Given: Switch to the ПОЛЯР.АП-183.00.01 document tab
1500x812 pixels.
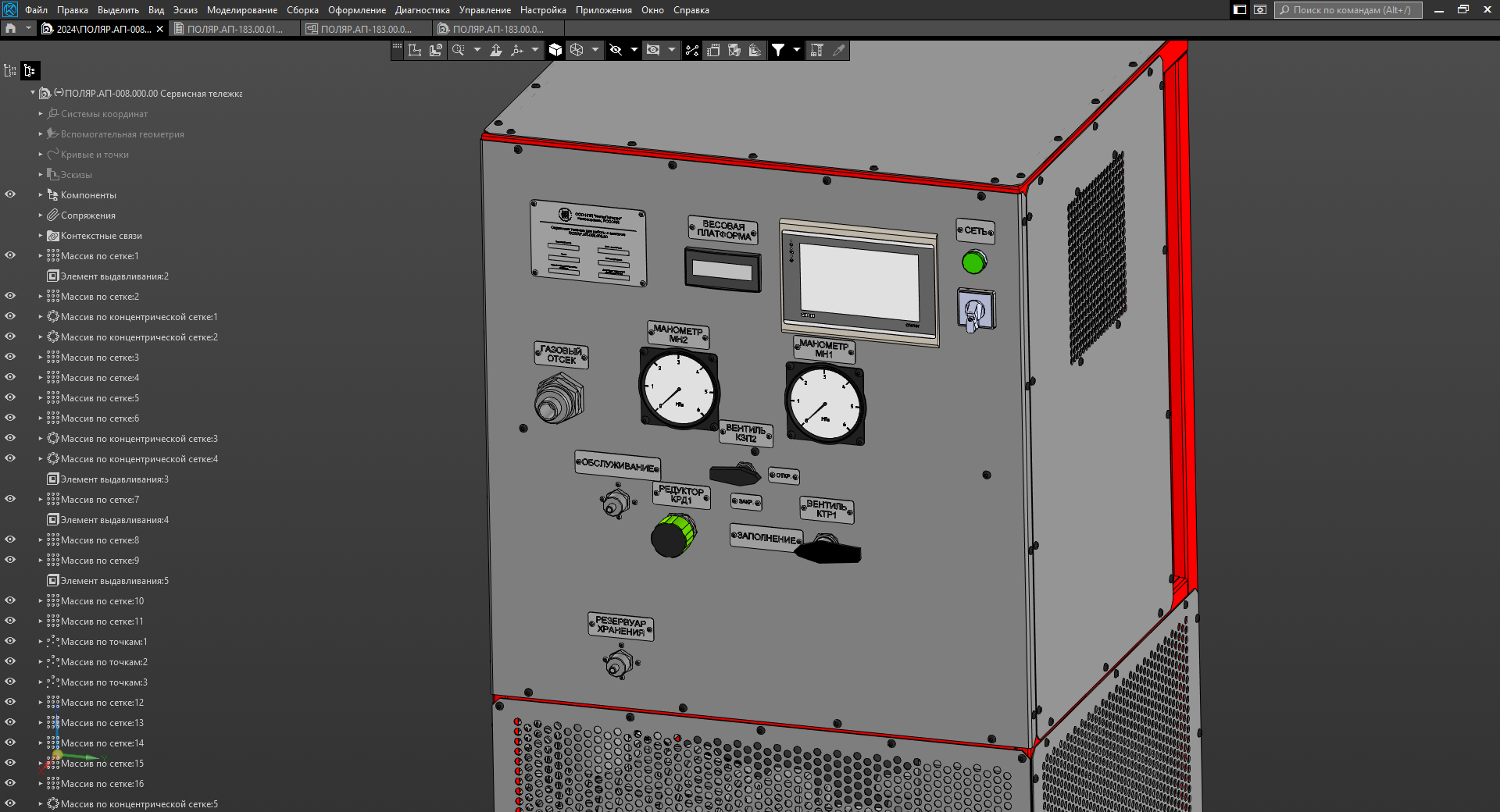Looking at the screenshot, I should [235, 29].
